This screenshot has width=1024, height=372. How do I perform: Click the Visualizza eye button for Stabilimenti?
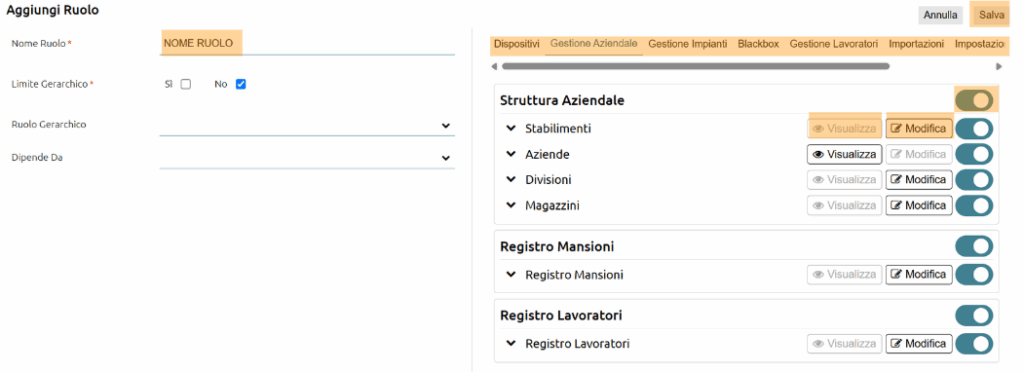coord(844,129)
